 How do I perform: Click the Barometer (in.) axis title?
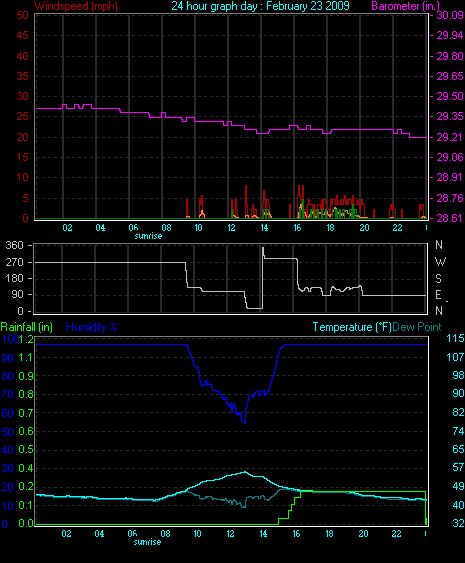point(406,6)
